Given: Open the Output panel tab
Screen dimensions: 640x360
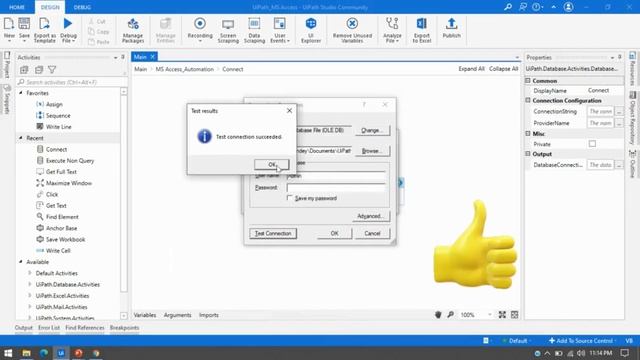Looking at the screenshot, I should tap(24, 328).
